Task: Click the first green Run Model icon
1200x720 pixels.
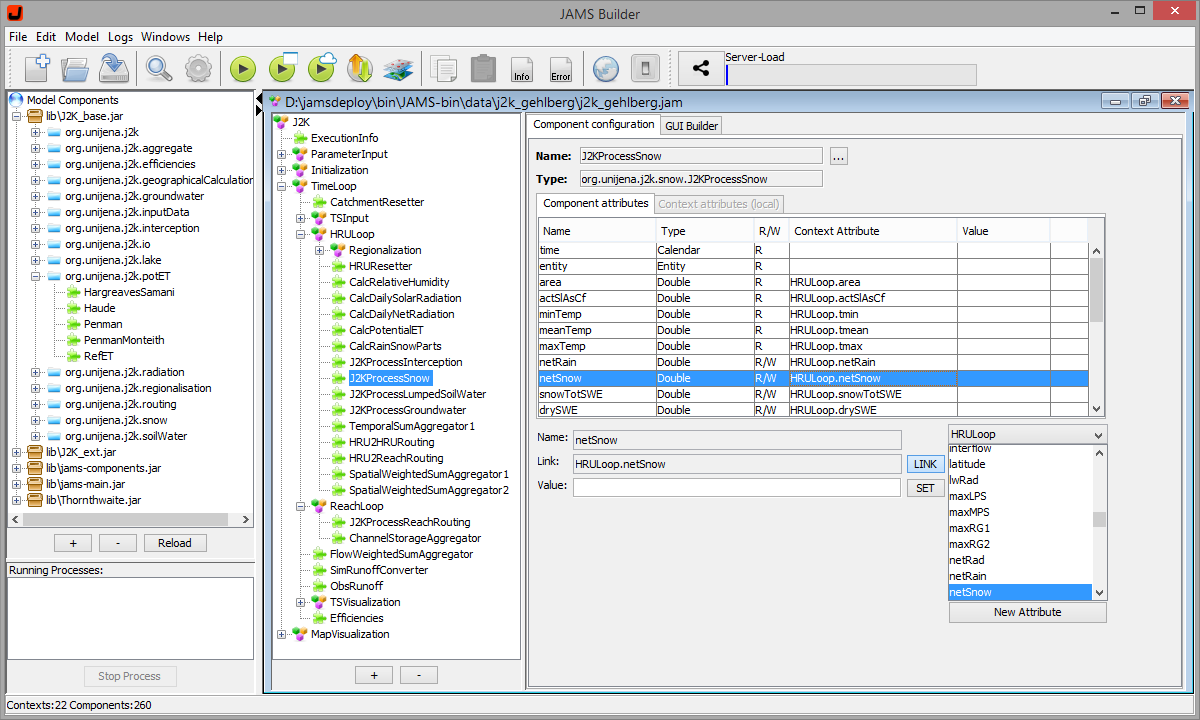Action: (x=243, y=68)
